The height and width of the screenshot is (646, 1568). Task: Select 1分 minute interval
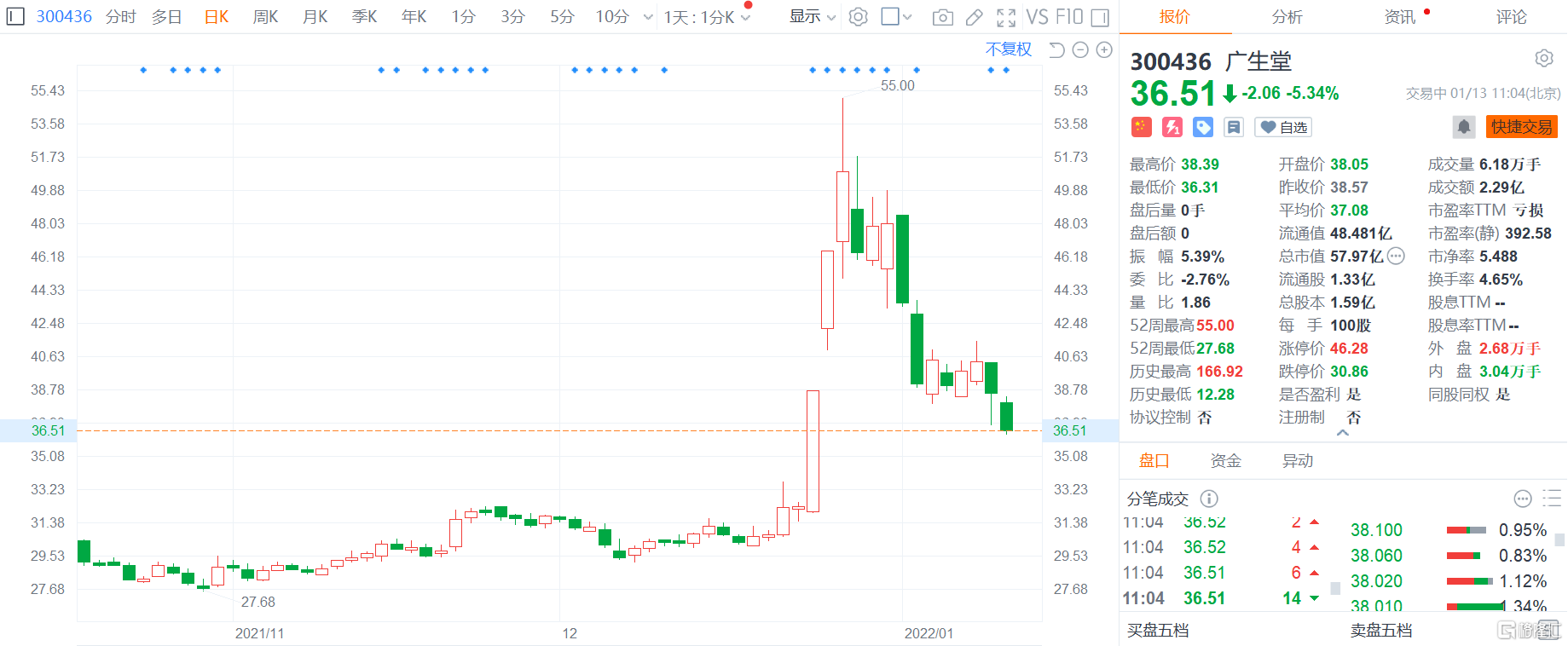click(463, 17)
